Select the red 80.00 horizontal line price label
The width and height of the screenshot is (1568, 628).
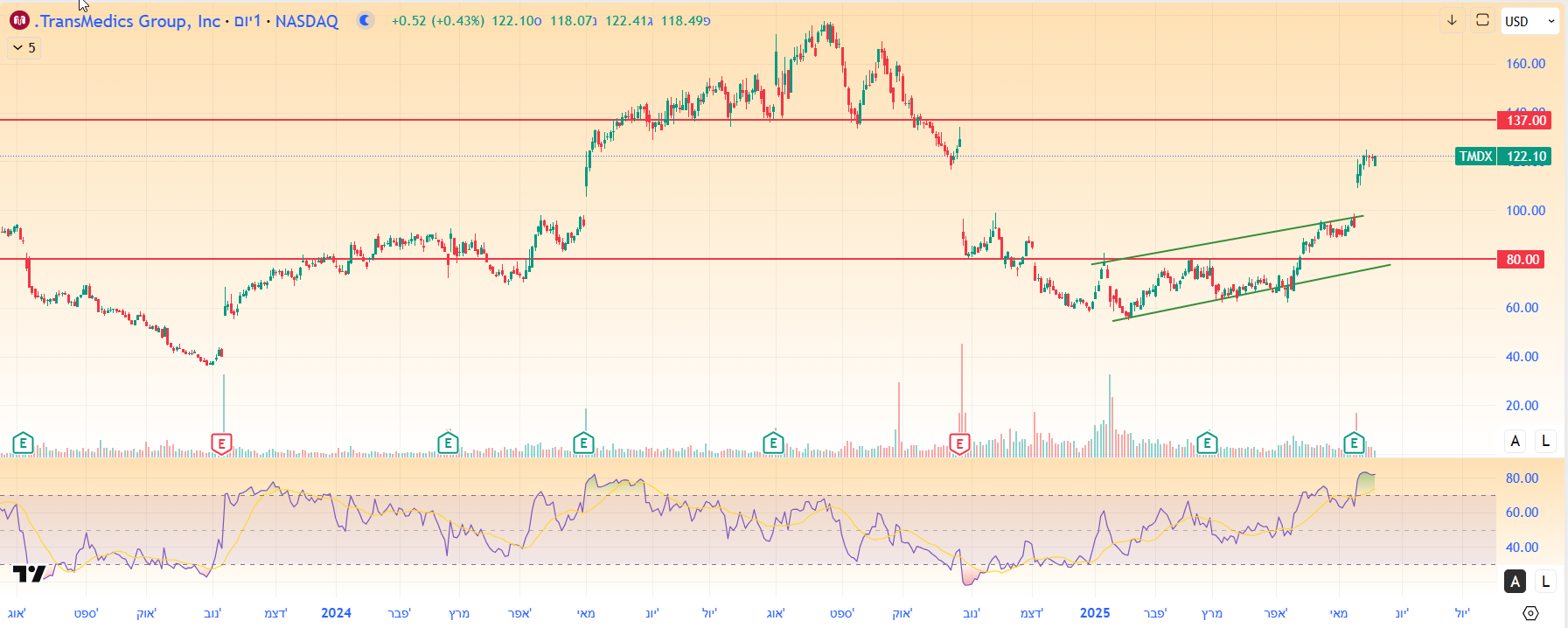pos(1523,260)
